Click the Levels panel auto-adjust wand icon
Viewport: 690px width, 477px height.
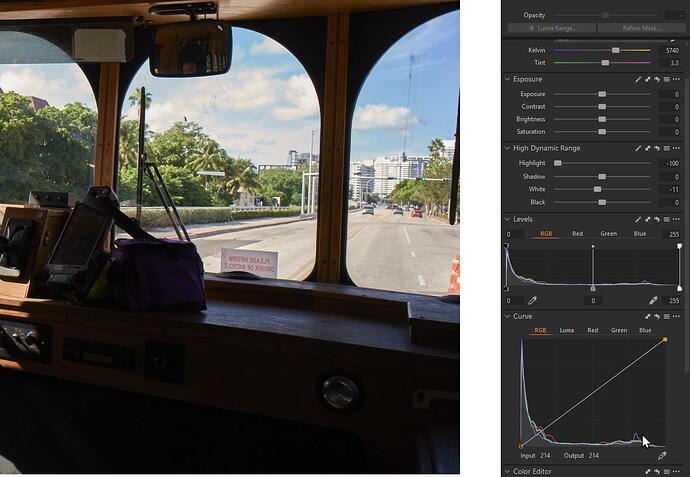(x=638, y=219)
